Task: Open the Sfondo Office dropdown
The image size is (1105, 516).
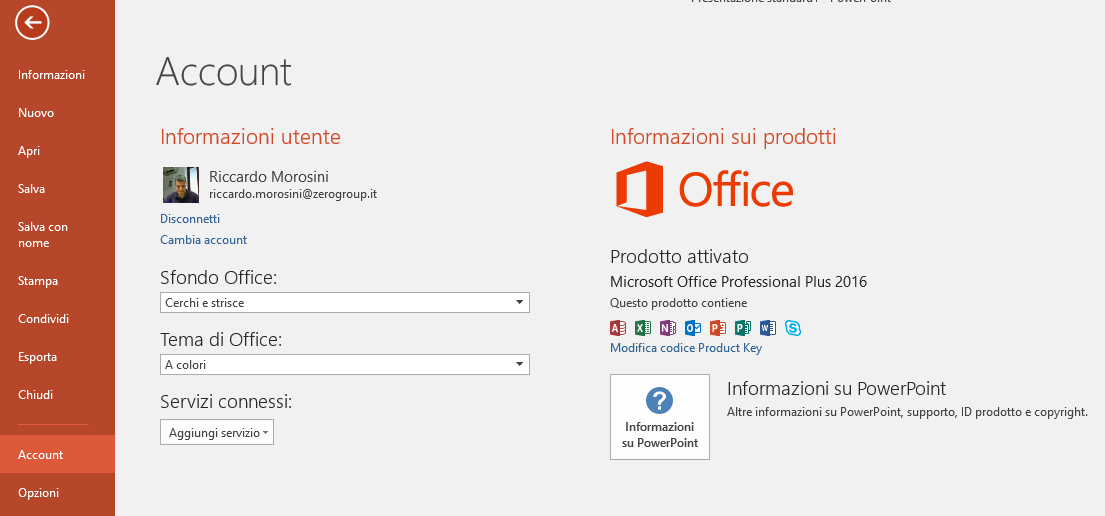Action: (345, 302)
